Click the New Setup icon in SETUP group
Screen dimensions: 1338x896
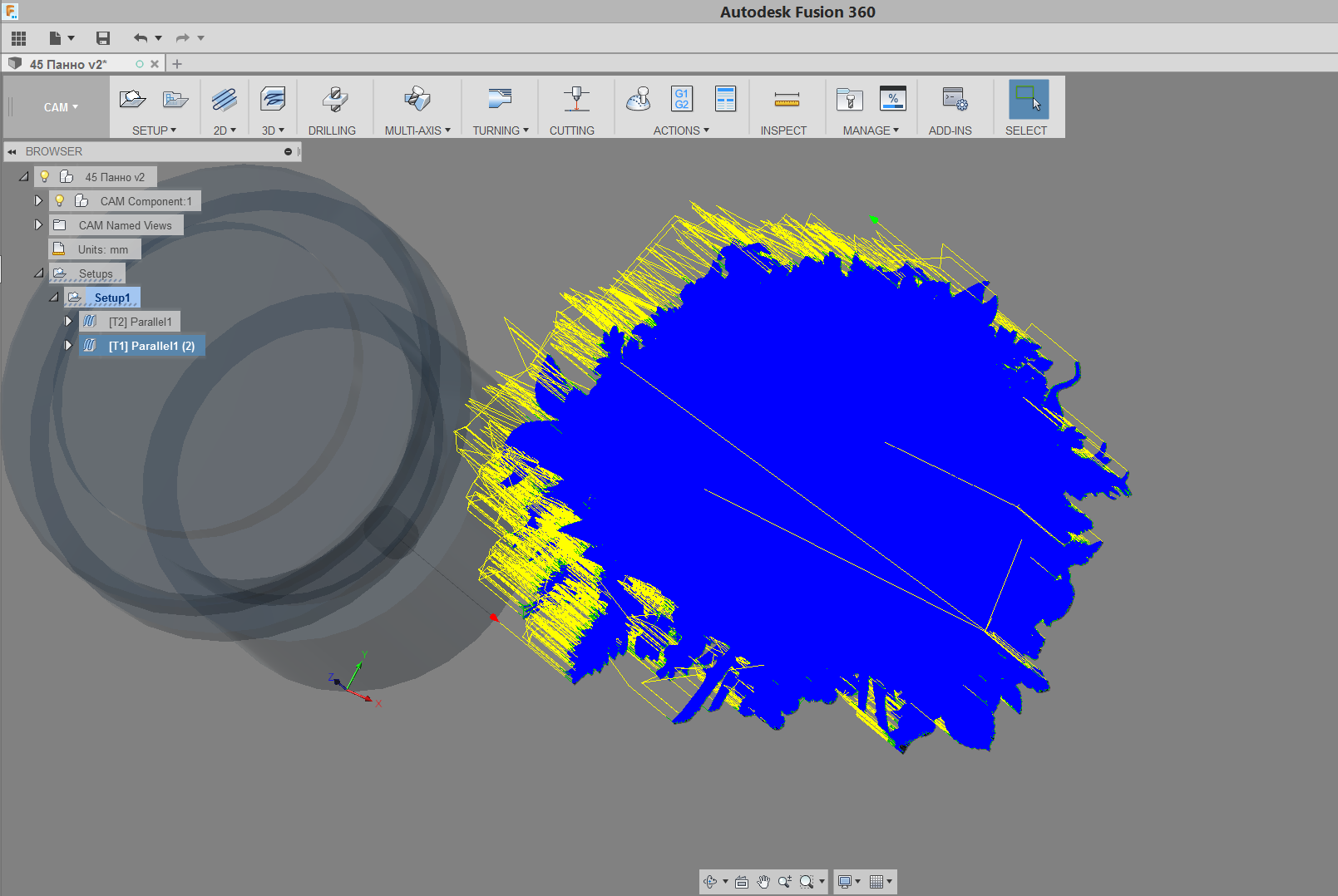coord(132,100)
